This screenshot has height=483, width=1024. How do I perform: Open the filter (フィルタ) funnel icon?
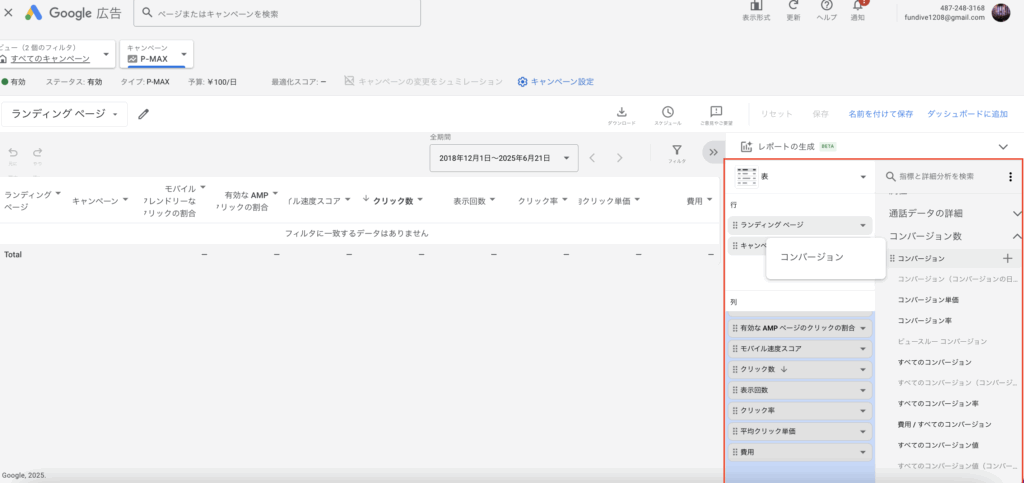pyautogui.click(x=677, y=151)
